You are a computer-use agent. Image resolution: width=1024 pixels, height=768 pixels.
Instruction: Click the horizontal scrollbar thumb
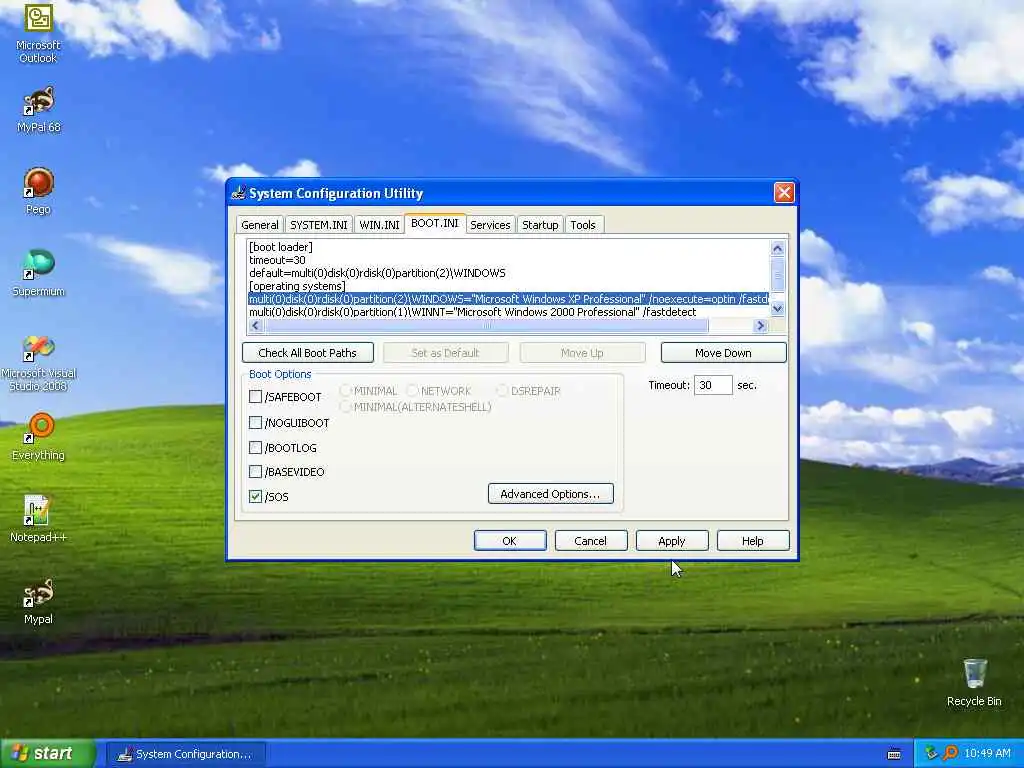(486, 325)
